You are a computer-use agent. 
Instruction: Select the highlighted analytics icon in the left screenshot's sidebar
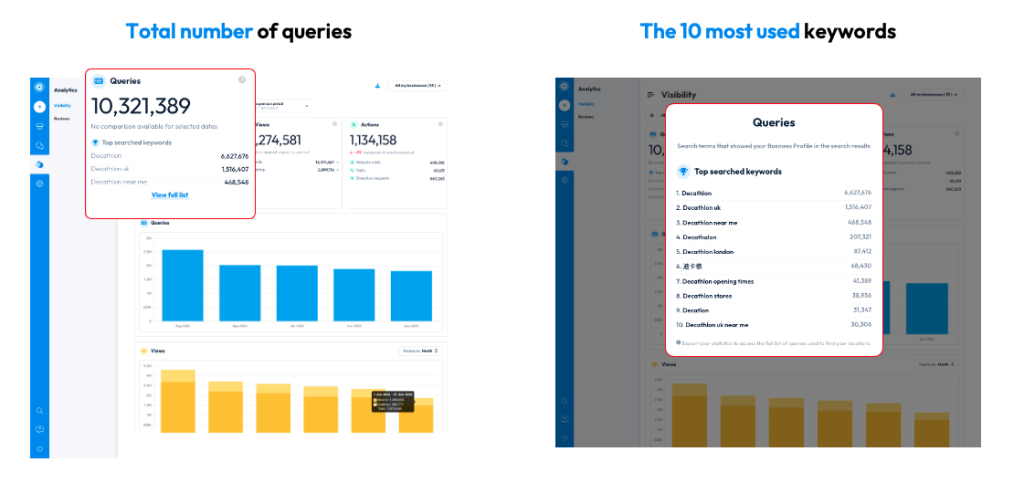39,165
